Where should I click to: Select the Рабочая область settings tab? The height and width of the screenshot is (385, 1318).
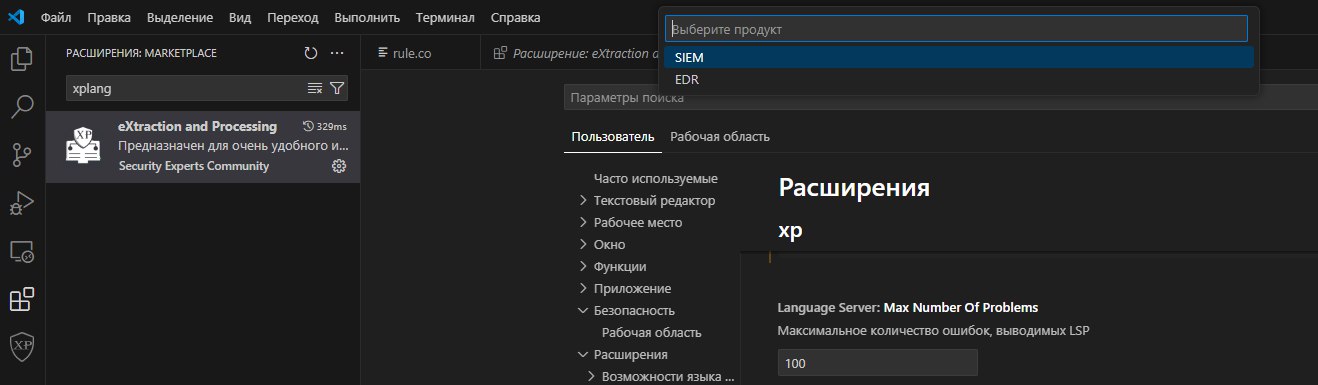pyautogui.click(x=720, y=137)
